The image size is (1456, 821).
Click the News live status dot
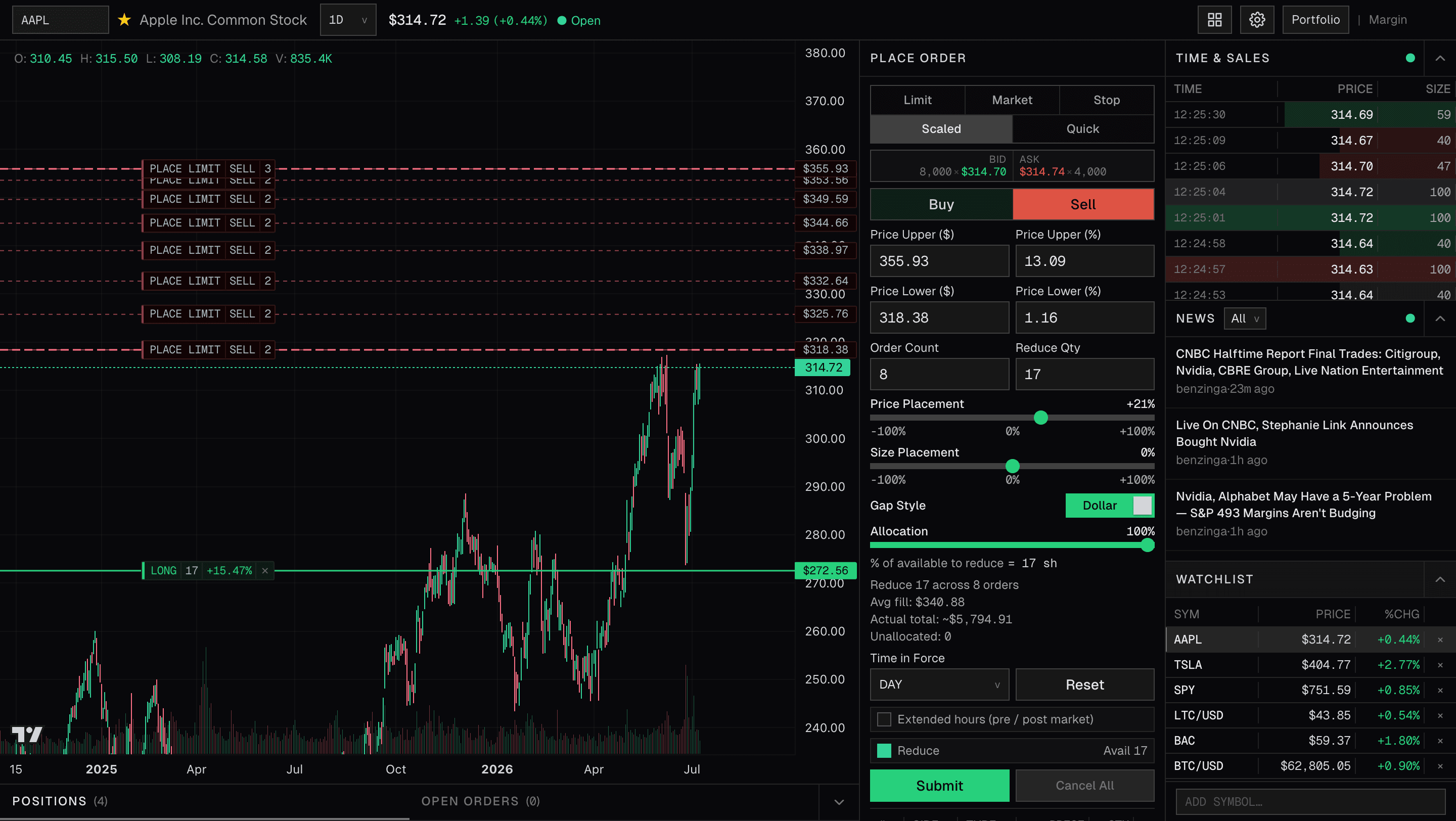point(1410,318)
